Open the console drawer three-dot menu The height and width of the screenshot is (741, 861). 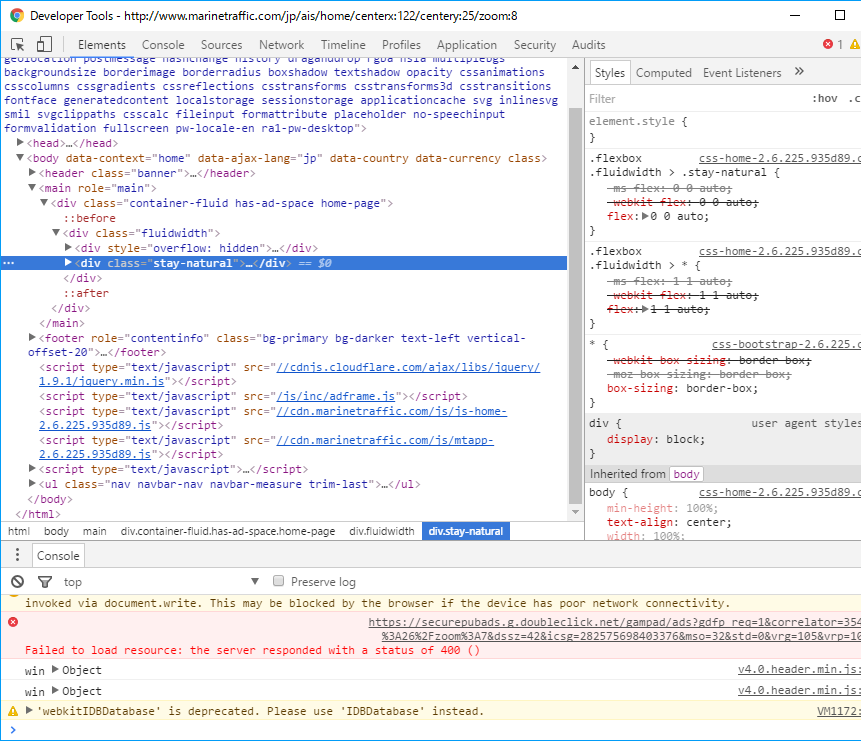pos(18,555)
